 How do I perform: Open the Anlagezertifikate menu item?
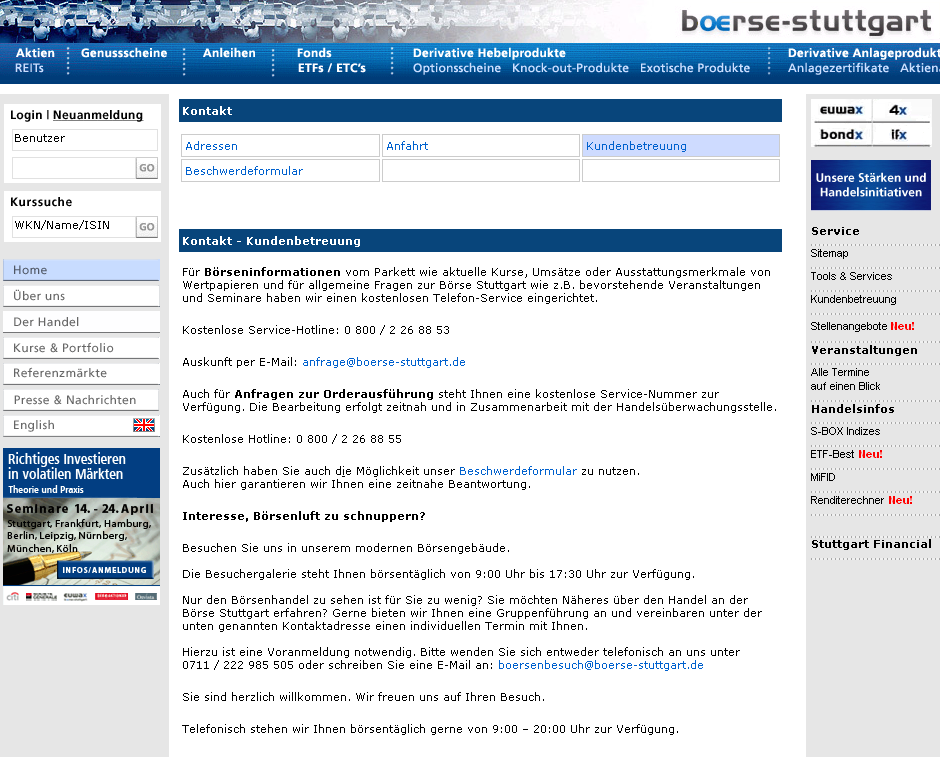838,68
